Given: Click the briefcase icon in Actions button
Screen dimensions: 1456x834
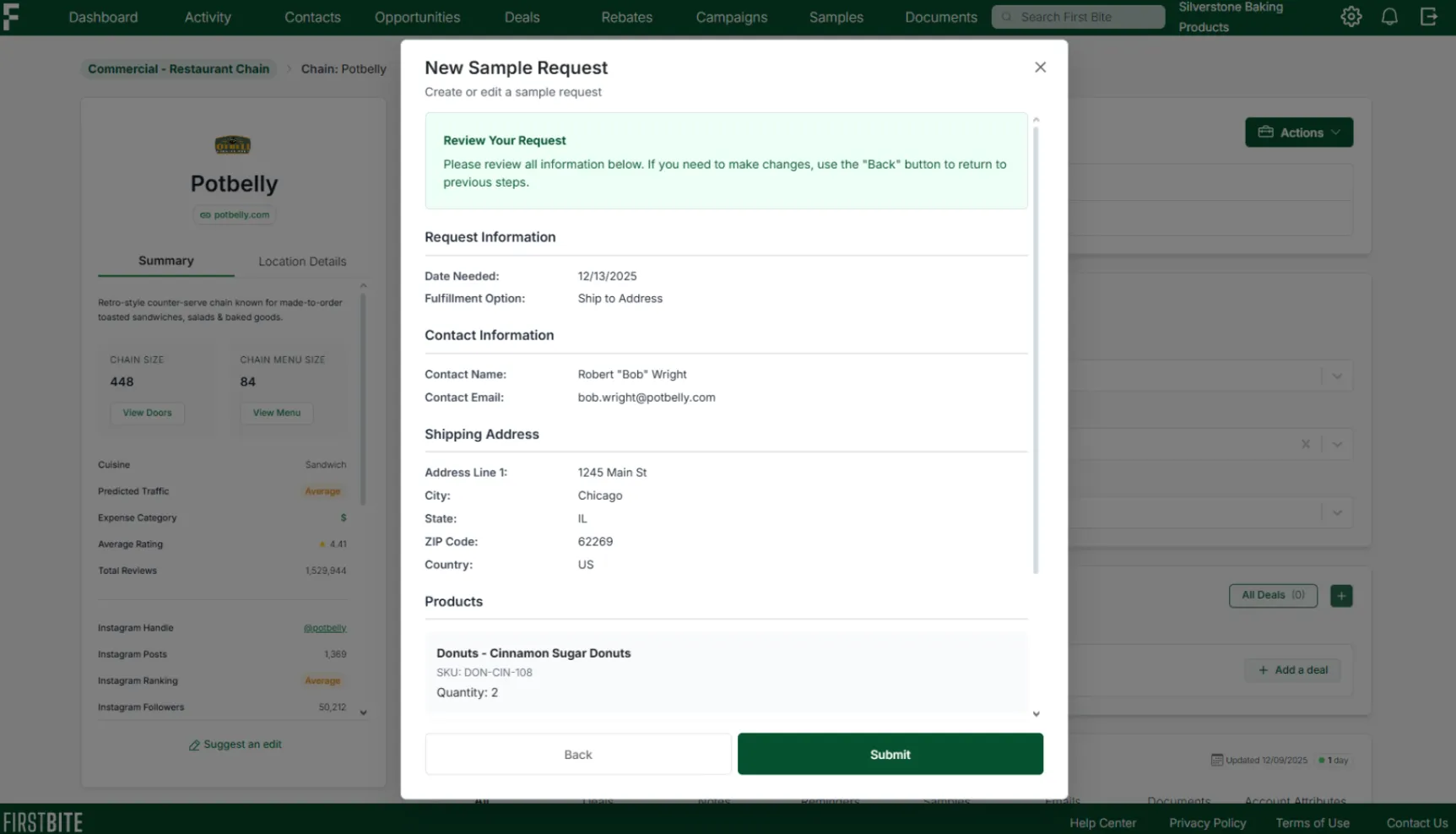Looking at the screenshot, I should point(1265,133).
